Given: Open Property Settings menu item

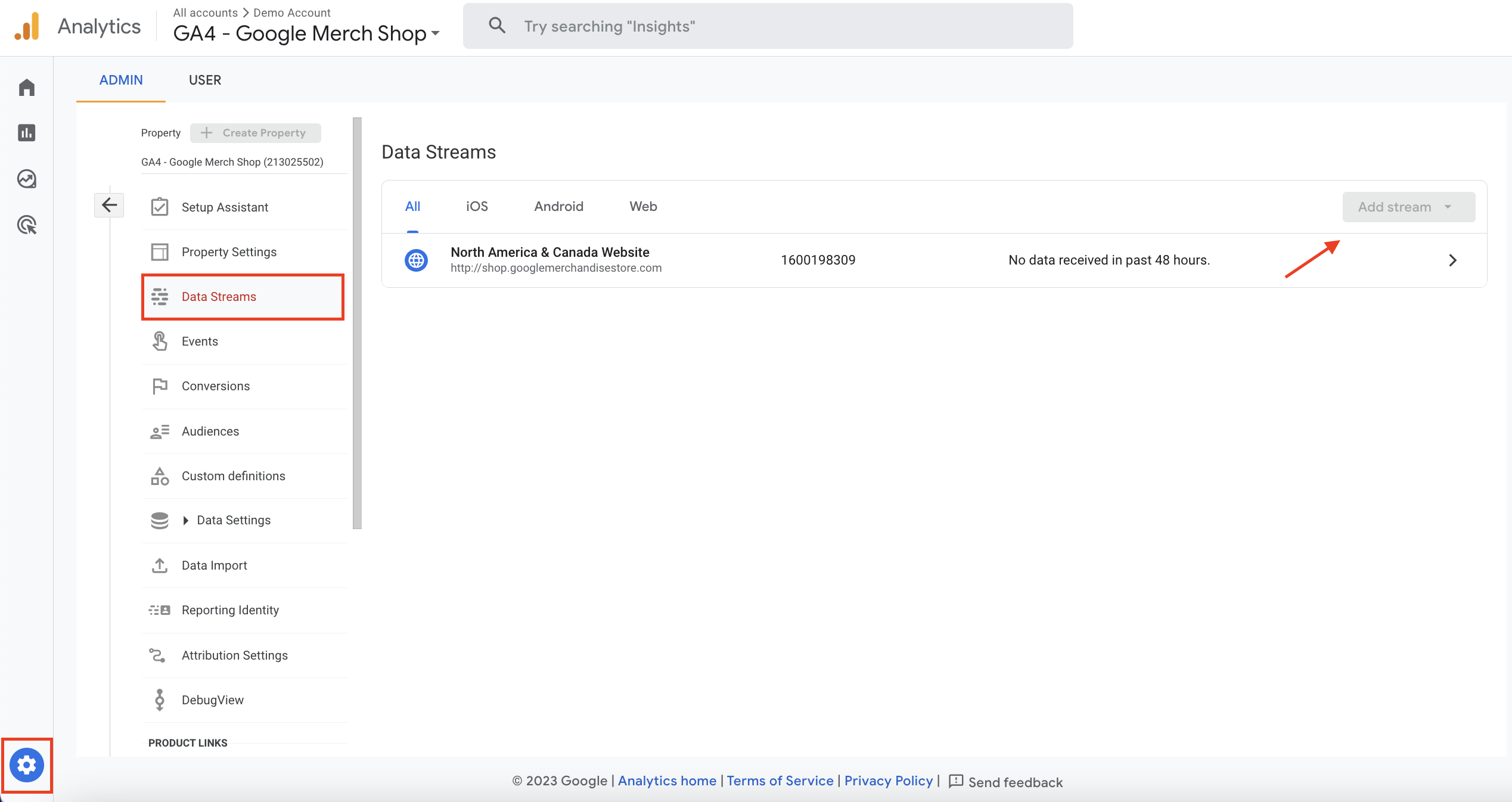Looking at the screenshot, I should [244, 252].
